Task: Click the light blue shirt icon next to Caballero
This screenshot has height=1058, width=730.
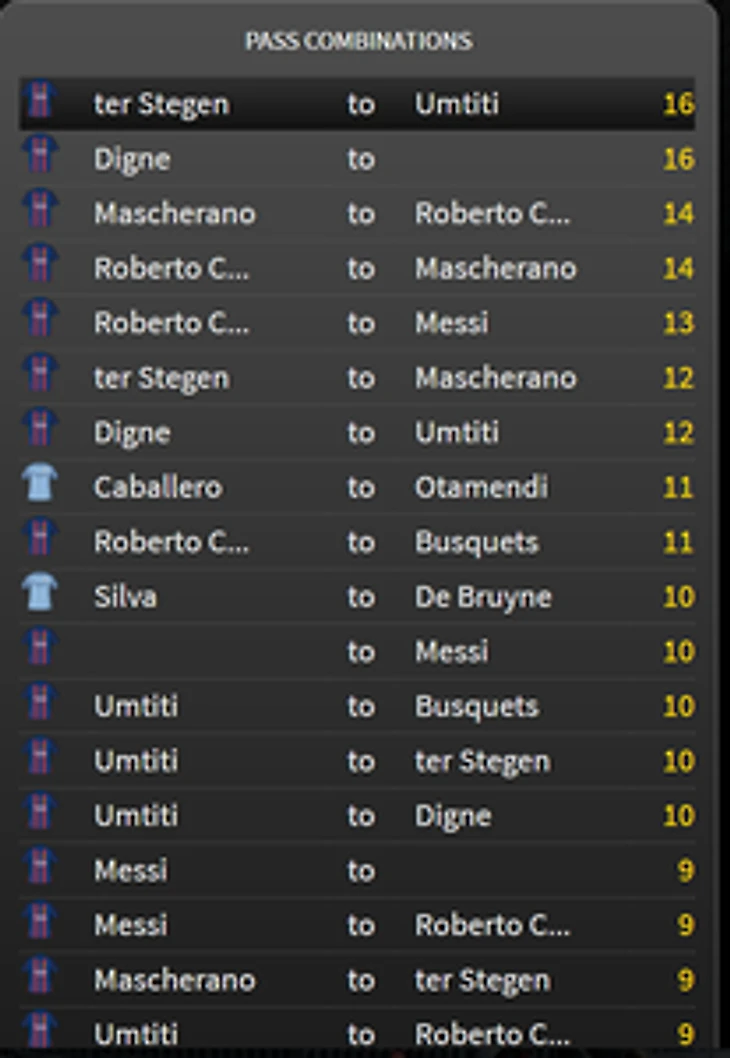Action: (x=40, y=482)
